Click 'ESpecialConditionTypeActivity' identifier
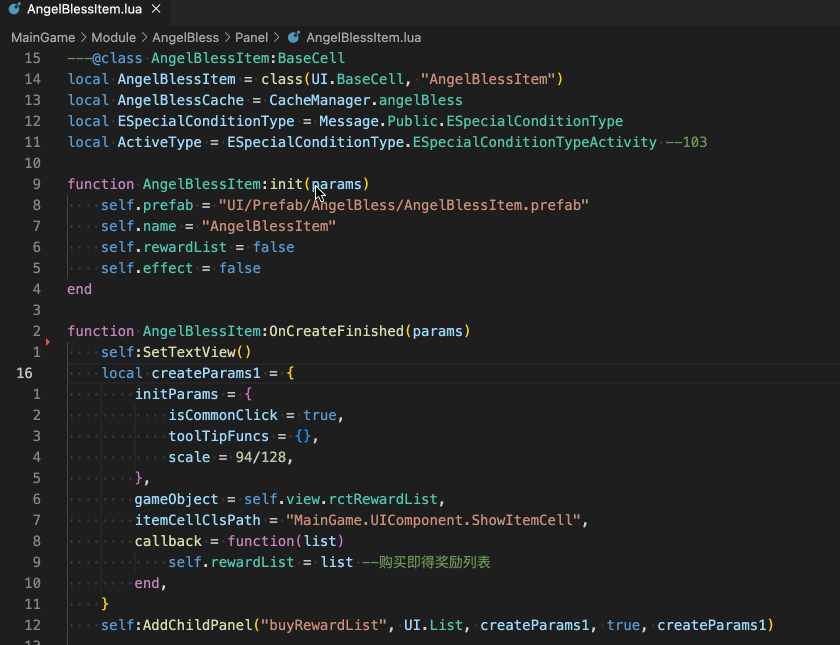This screenshot has height=645, width=840. click(535, 142)
